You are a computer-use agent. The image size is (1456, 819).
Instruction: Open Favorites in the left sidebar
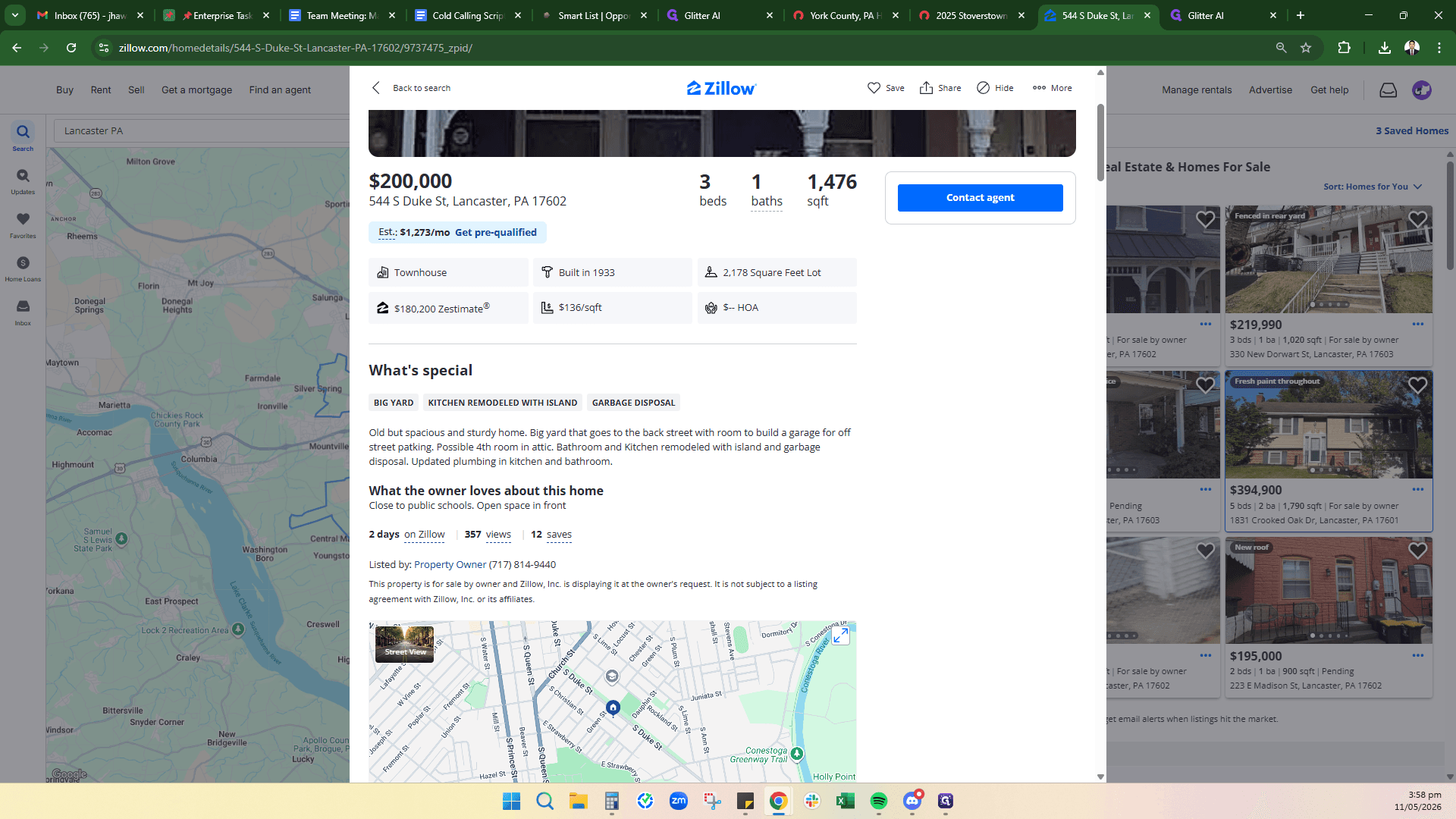[23, 224]
